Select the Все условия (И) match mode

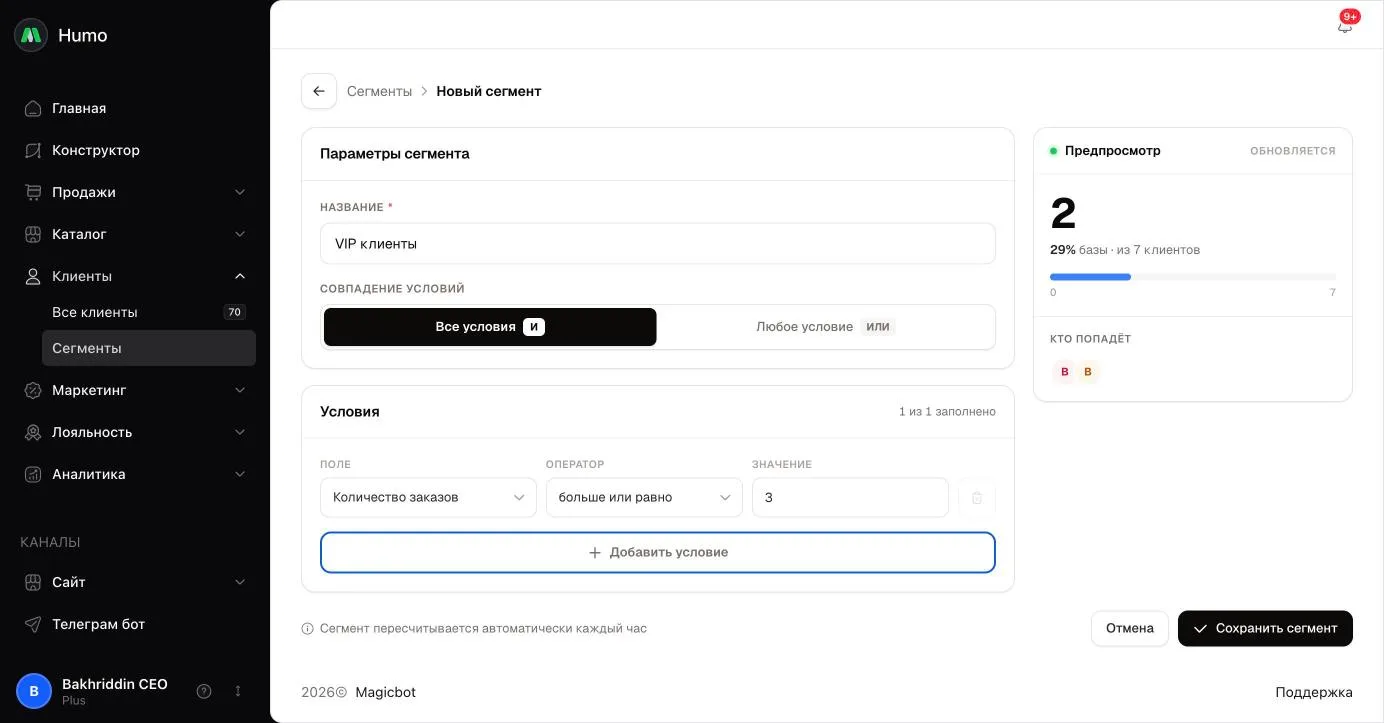tap(490, 327)
